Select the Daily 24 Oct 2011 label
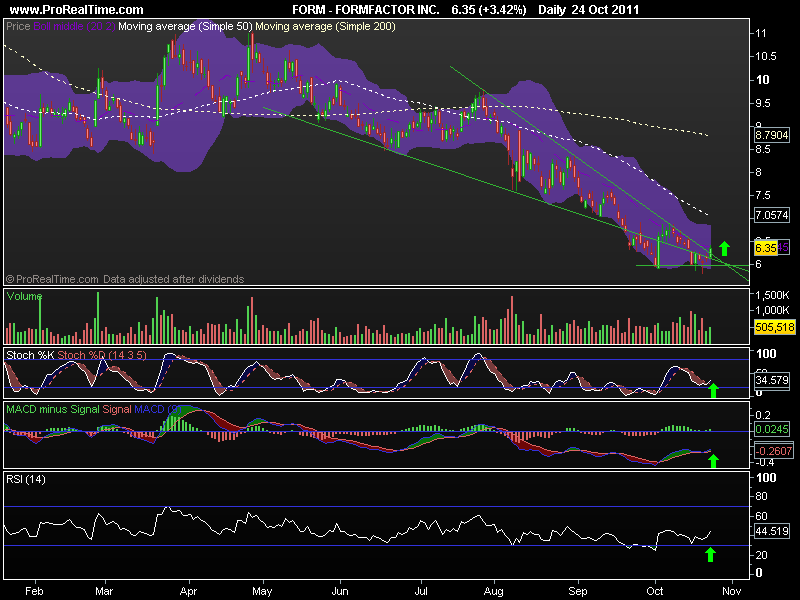 pyautogui.click(x=588, y=10)
